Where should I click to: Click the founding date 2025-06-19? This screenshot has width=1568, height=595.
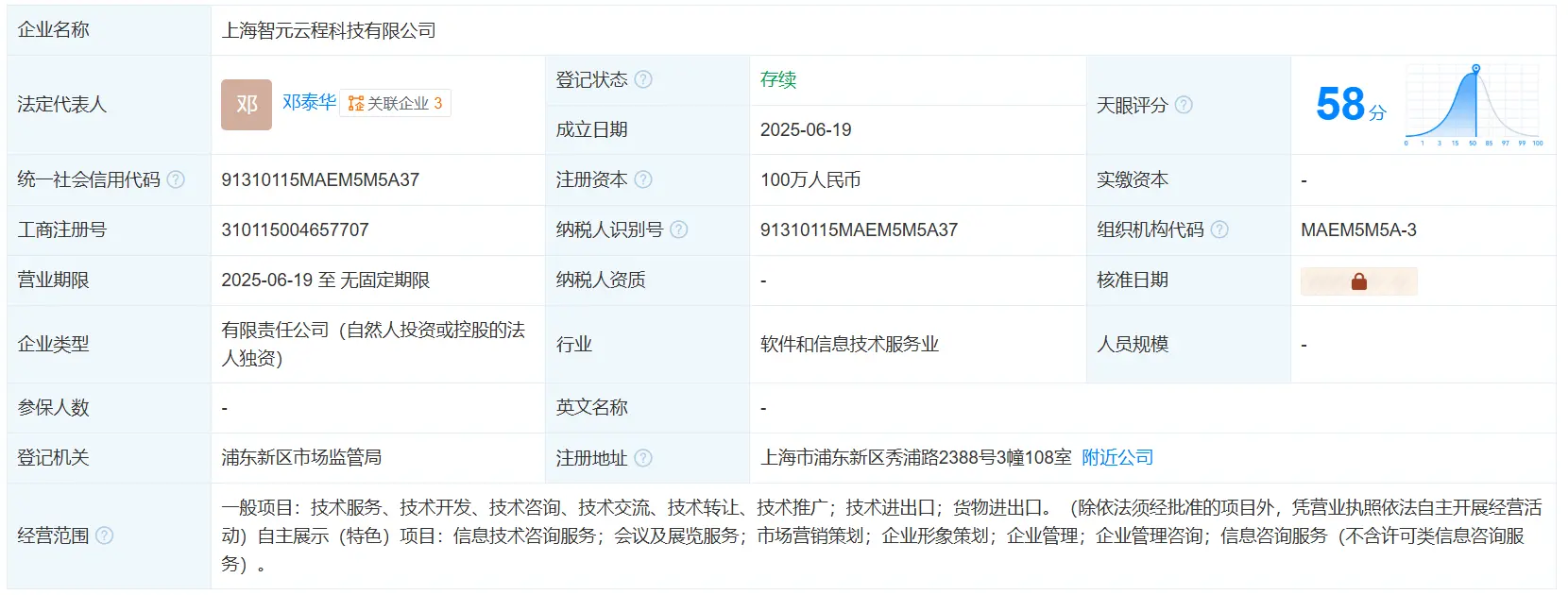806,129
